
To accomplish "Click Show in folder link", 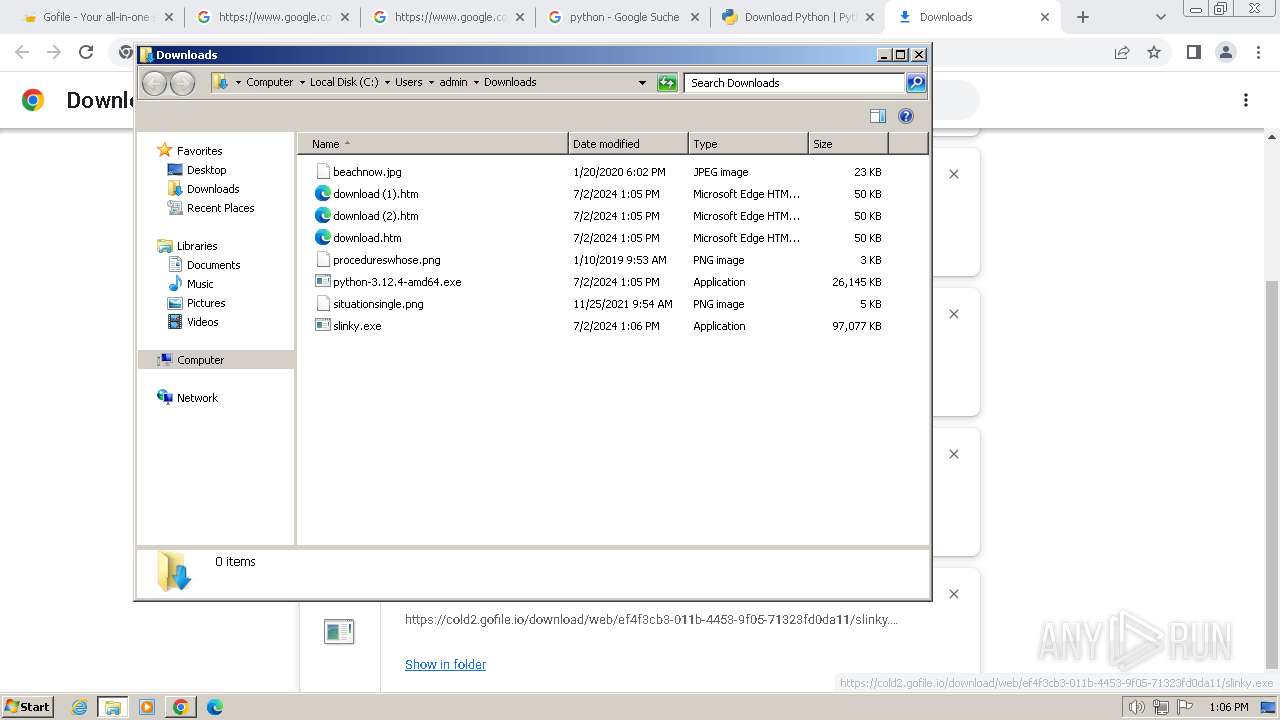I will 445,664.
